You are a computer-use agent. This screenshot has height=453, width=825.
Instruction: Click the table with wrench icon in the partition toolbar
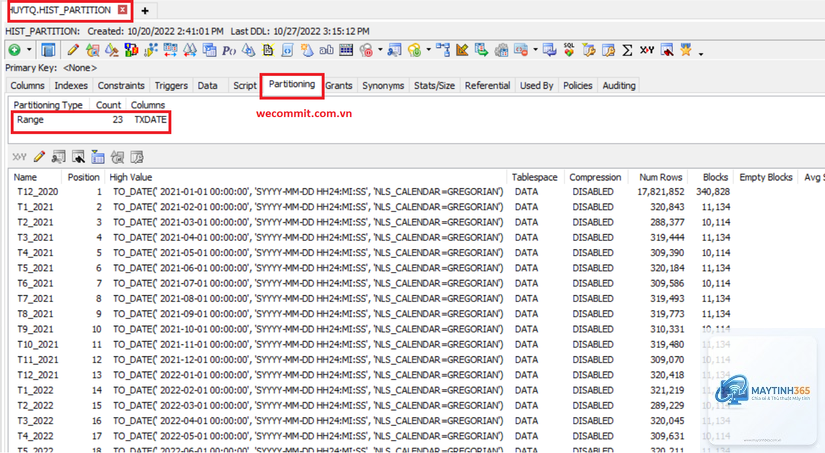pos(137,157)
